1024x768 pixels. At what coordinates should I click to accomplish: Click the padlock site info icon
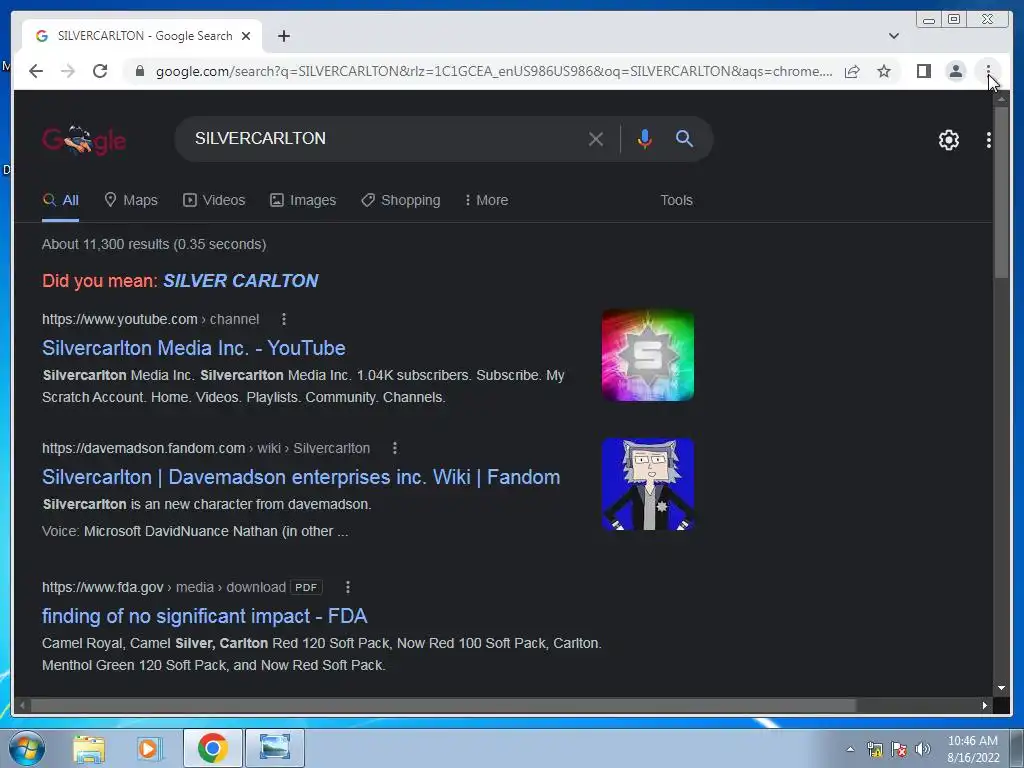139,71
